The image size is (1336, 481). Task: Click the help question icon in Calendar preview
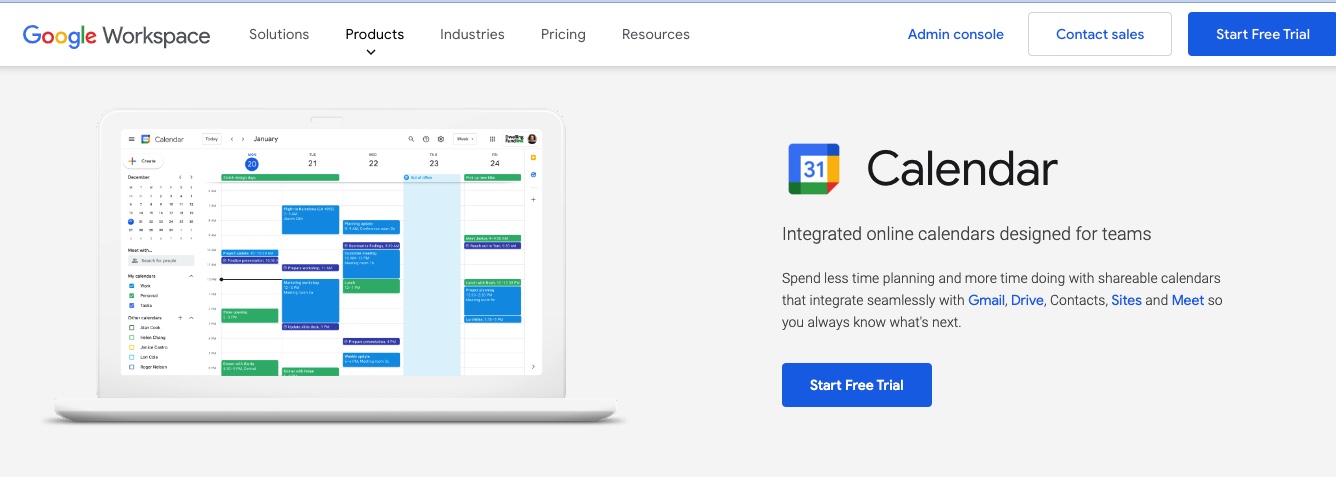click(426, 139)
